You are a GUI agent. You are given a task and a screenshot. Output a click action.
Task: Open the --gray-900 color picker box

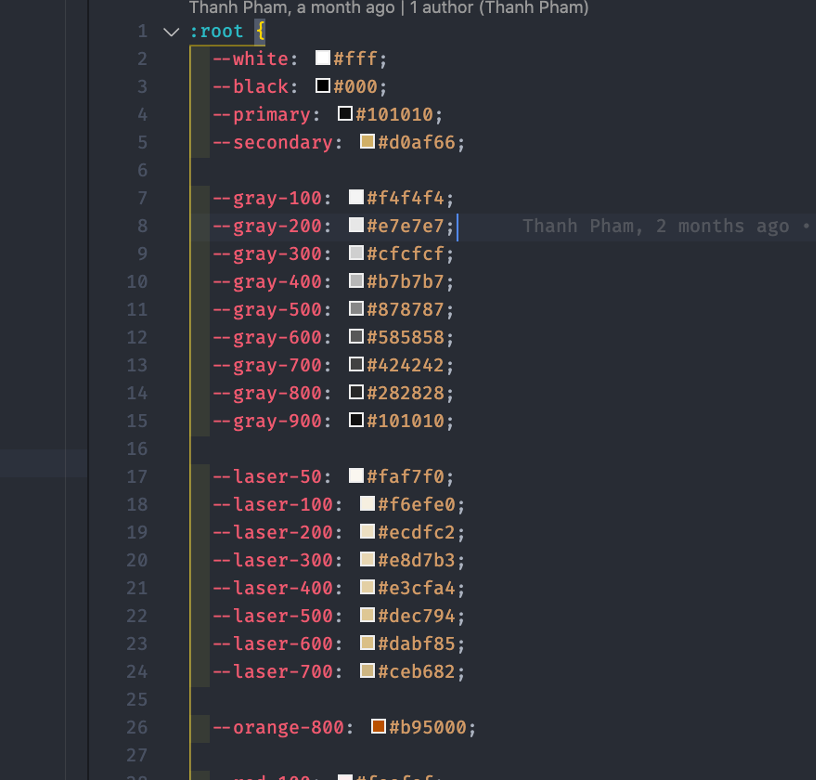(356, 420)
